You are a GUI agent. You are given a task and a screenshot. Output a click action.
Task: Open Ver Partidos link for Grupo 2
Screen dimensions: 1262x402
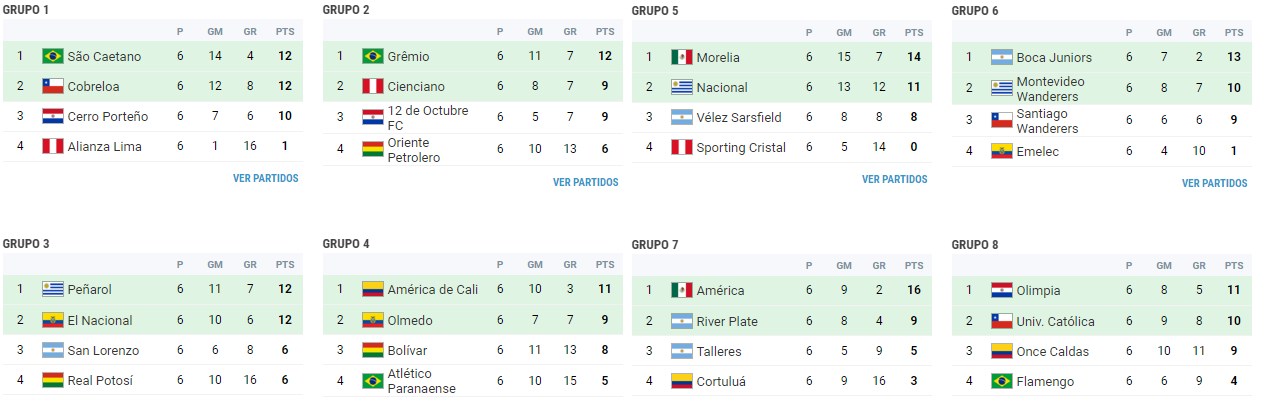[x=585, y=183]
